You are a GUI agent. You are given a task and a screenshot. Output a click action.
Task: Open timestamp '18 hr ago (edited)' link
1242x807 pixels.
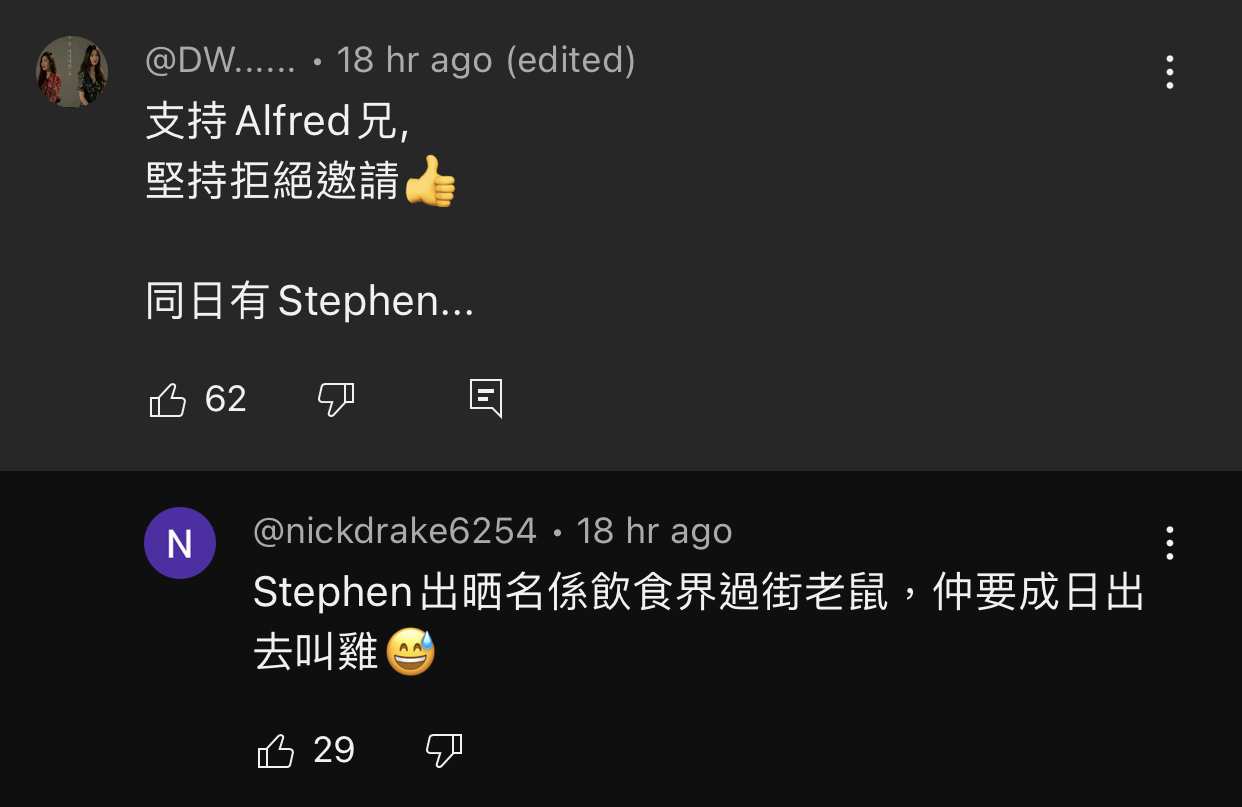point(486,60)
